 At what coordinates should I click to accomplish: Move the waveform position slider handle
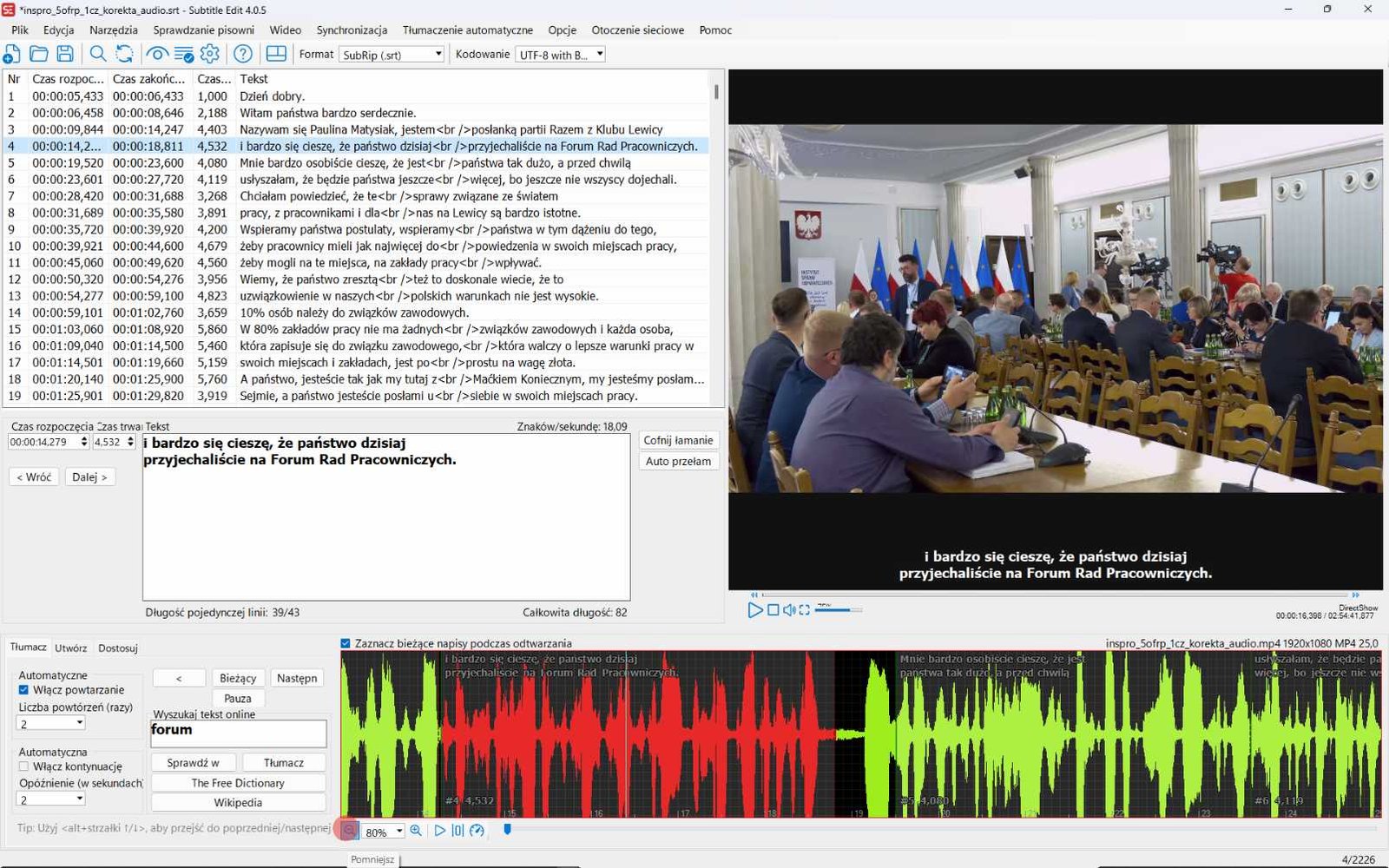pos(507,829)
